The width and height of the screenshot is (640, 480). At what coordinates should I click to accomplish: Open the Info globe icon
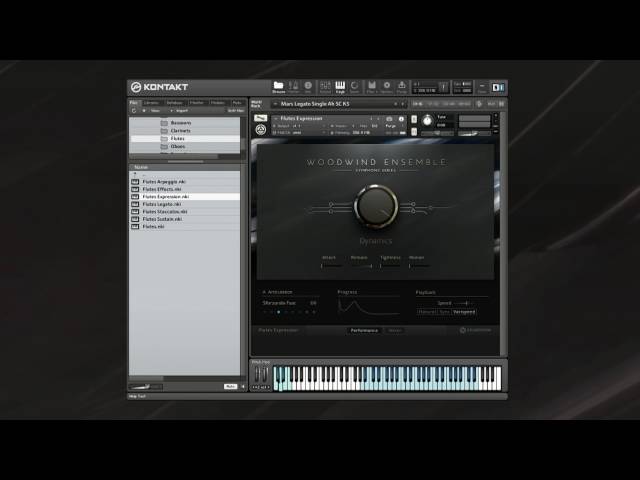pos(308,85)
